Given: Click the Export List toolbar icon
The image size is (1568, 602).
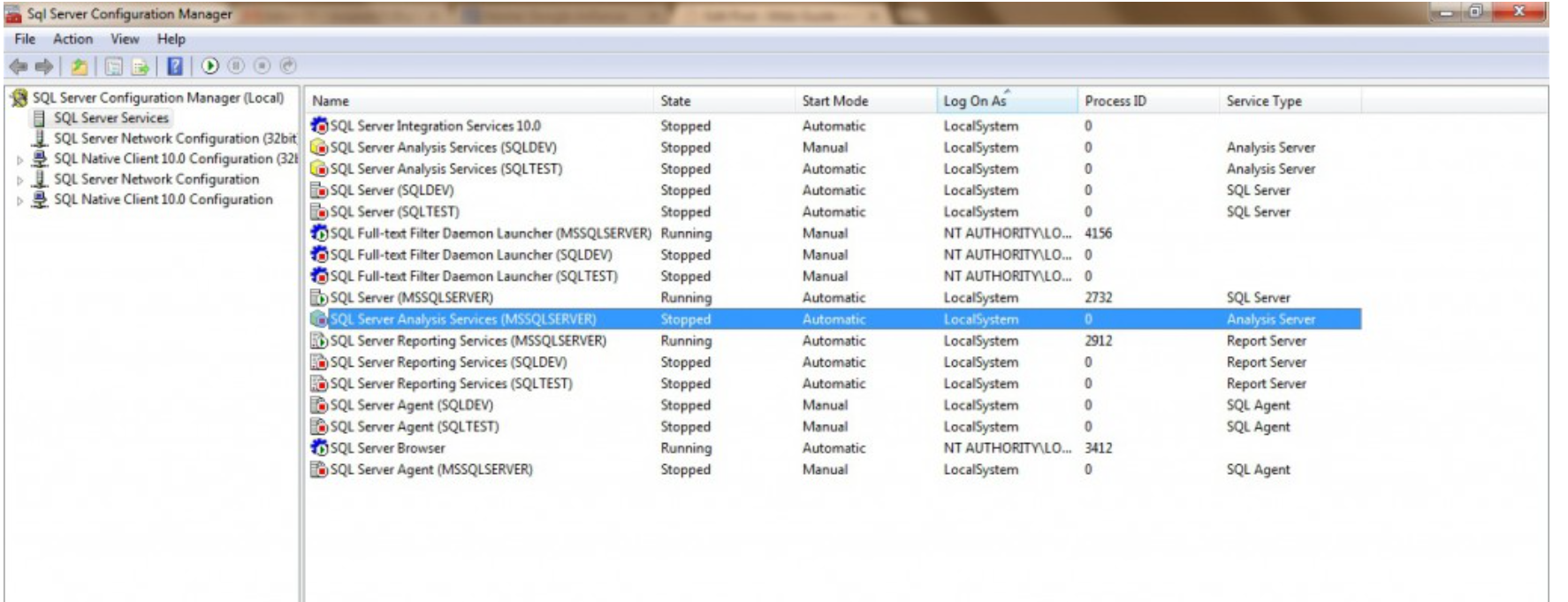Looking at the screenshot, I should click(140, 66).
